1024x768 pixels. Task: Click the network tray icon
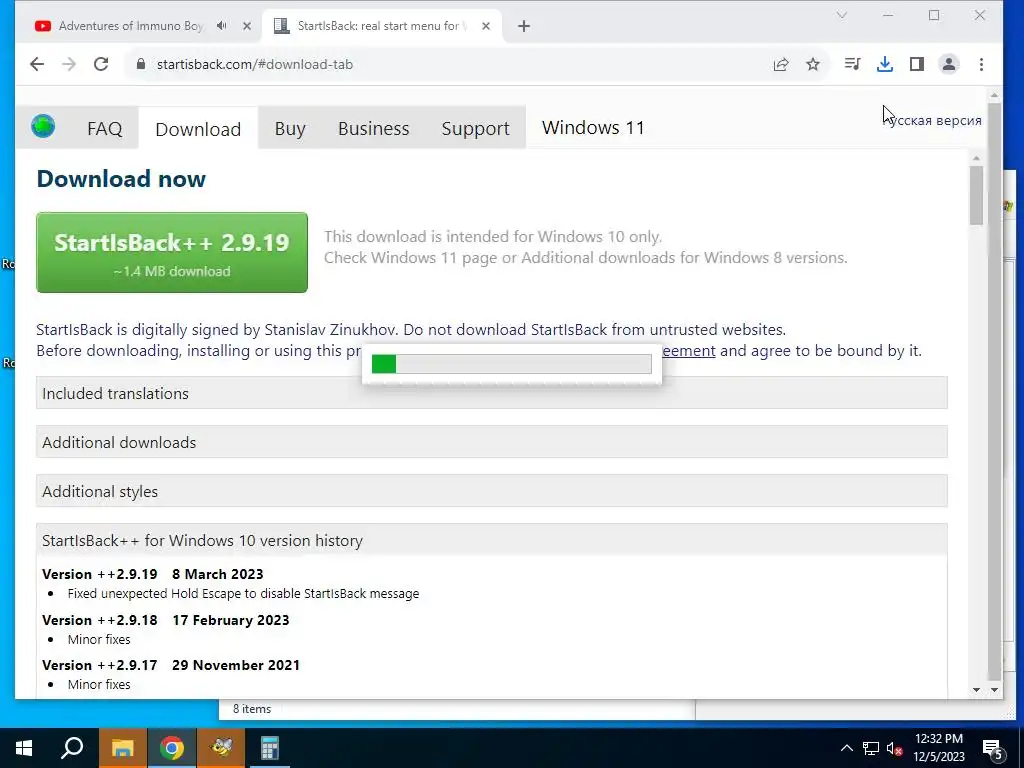[x=871, y=748]
